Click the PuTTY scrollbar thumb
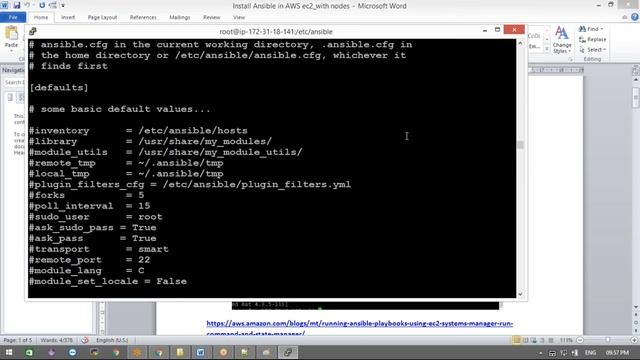Image resolution: width=640 pixels, height=360 pixels. click(x=520, y=144)
